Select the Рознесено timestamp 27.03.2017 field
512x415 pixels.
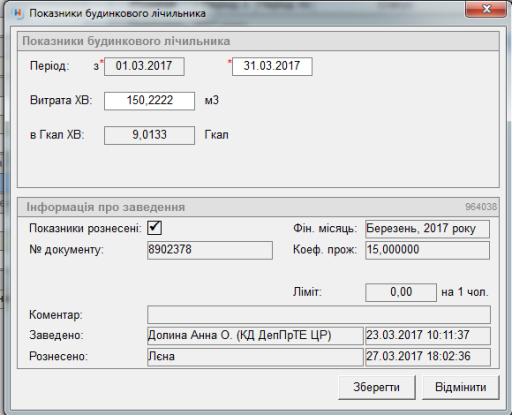(428, 357)
